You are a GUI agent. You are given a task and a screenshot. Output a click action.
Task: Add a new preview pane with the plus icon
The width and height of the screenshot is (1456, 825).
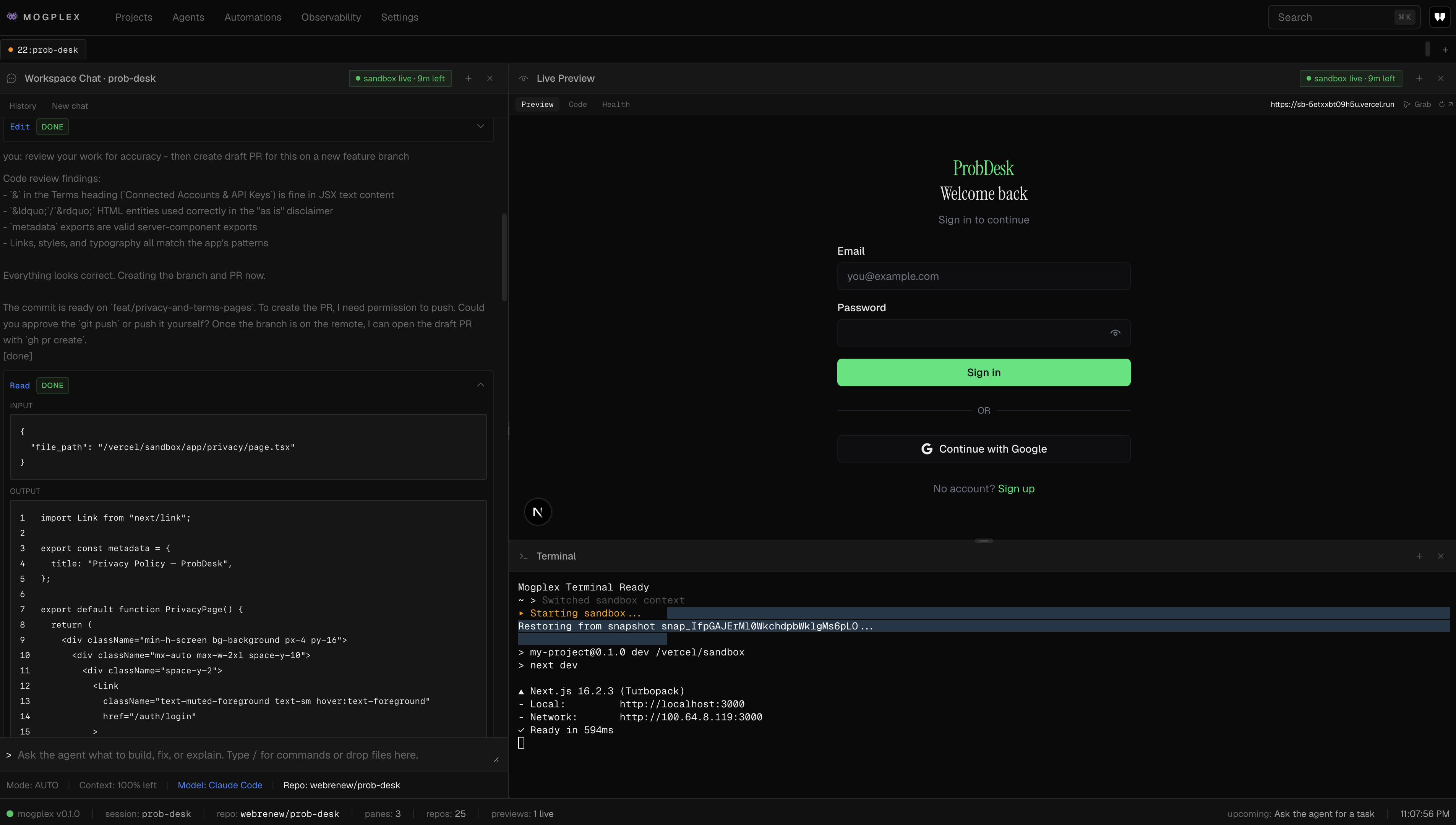[1419, 78]
